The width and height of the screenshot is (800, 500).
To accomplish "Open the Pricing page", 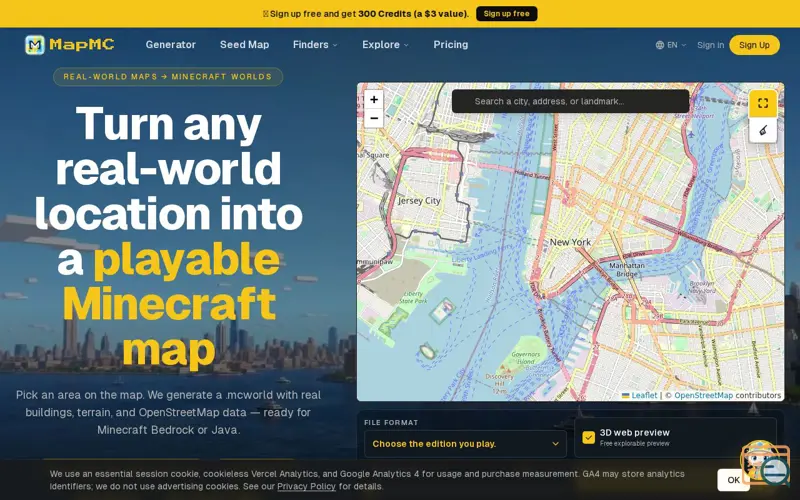I will 451,45.
